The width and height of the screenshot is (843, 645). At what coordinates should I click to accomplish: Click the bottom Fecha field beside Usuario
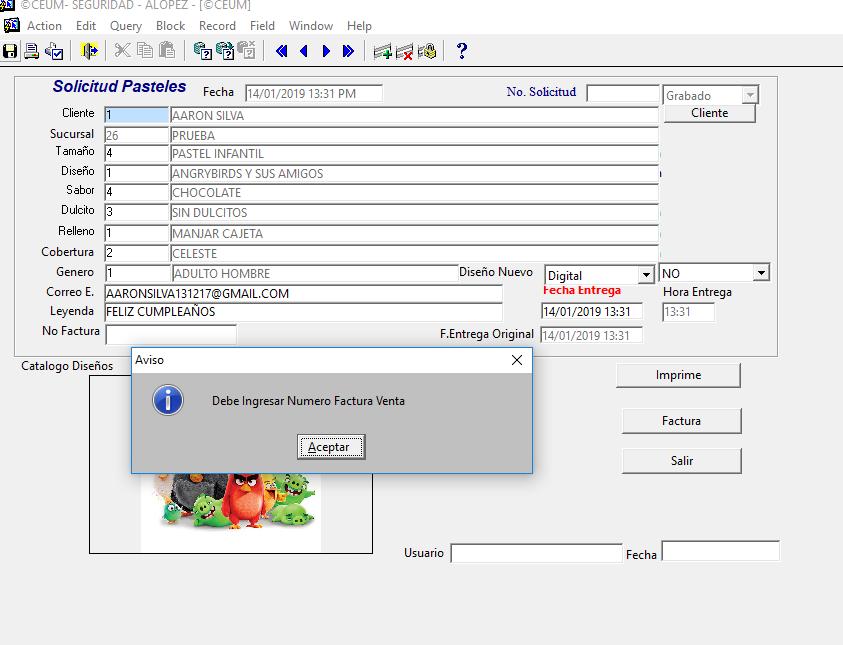[720, 551]
